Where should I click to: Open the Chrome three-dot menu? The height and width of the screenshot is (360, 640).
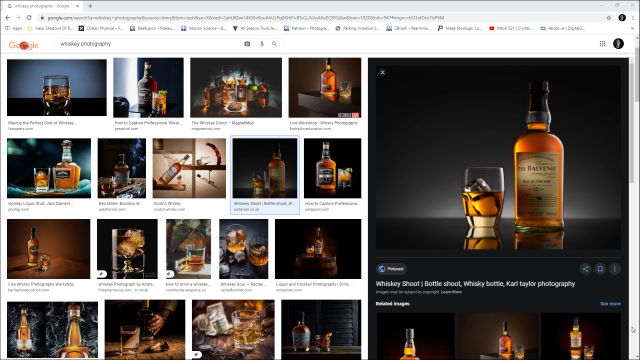634,18
